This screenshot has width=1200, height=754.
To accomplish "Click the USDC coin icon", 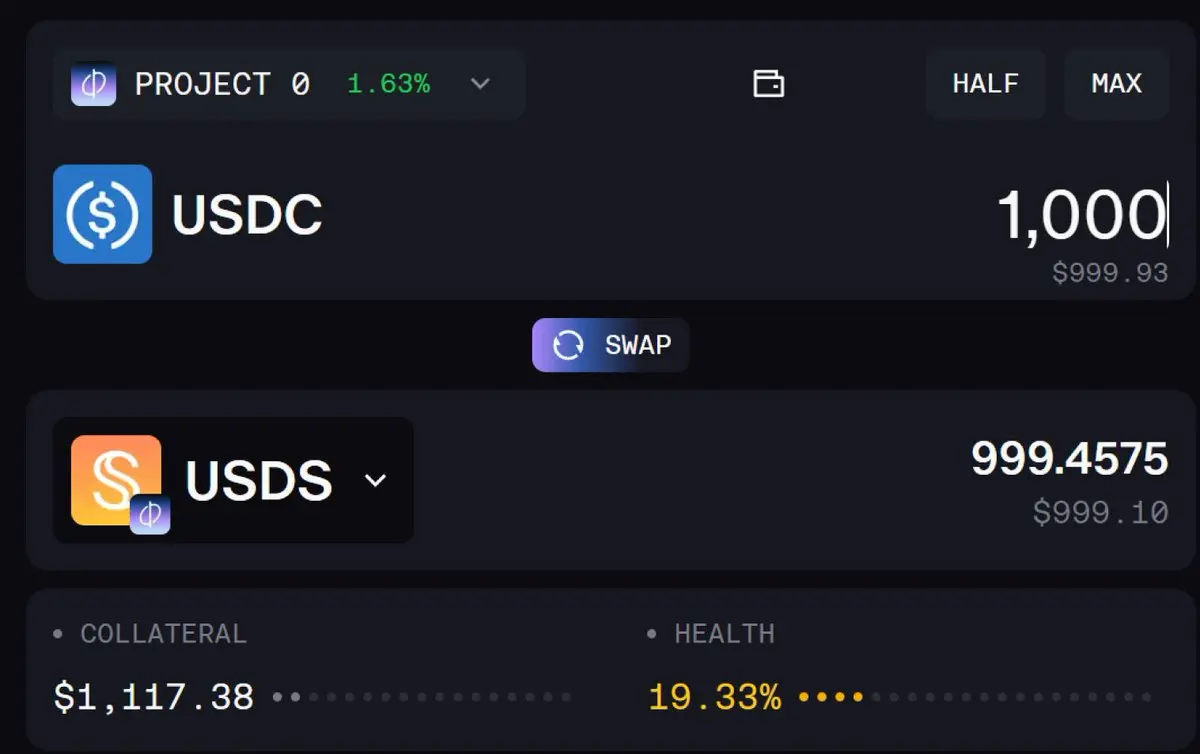I will [102, 214].
